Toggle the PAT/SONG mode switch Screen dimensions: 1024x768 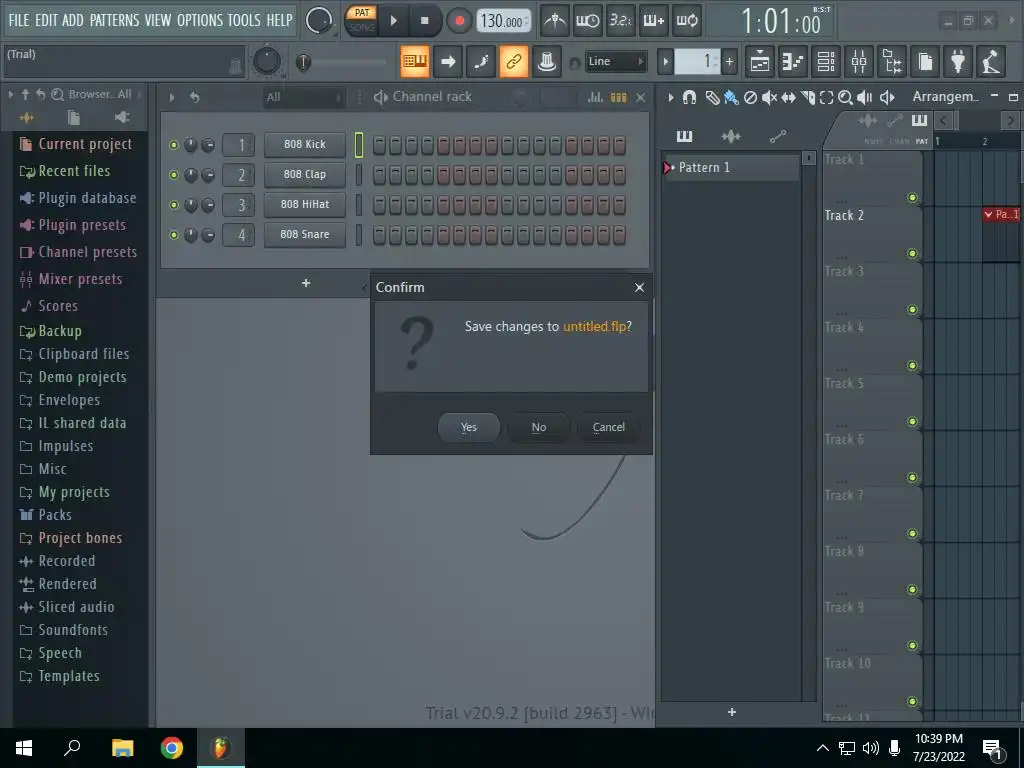362,20
